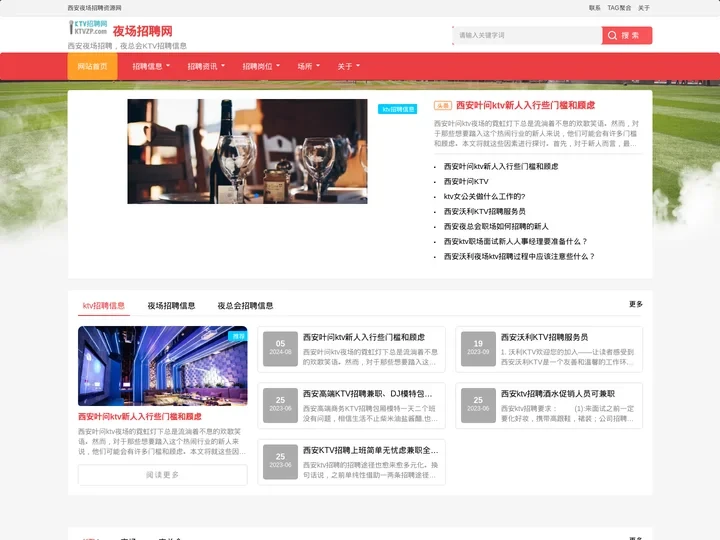Open list item 西安沃利KTV招聘服务员
The width and height of the screenshot is (720, 540).
pyautogui.click(x=484, y=211)
